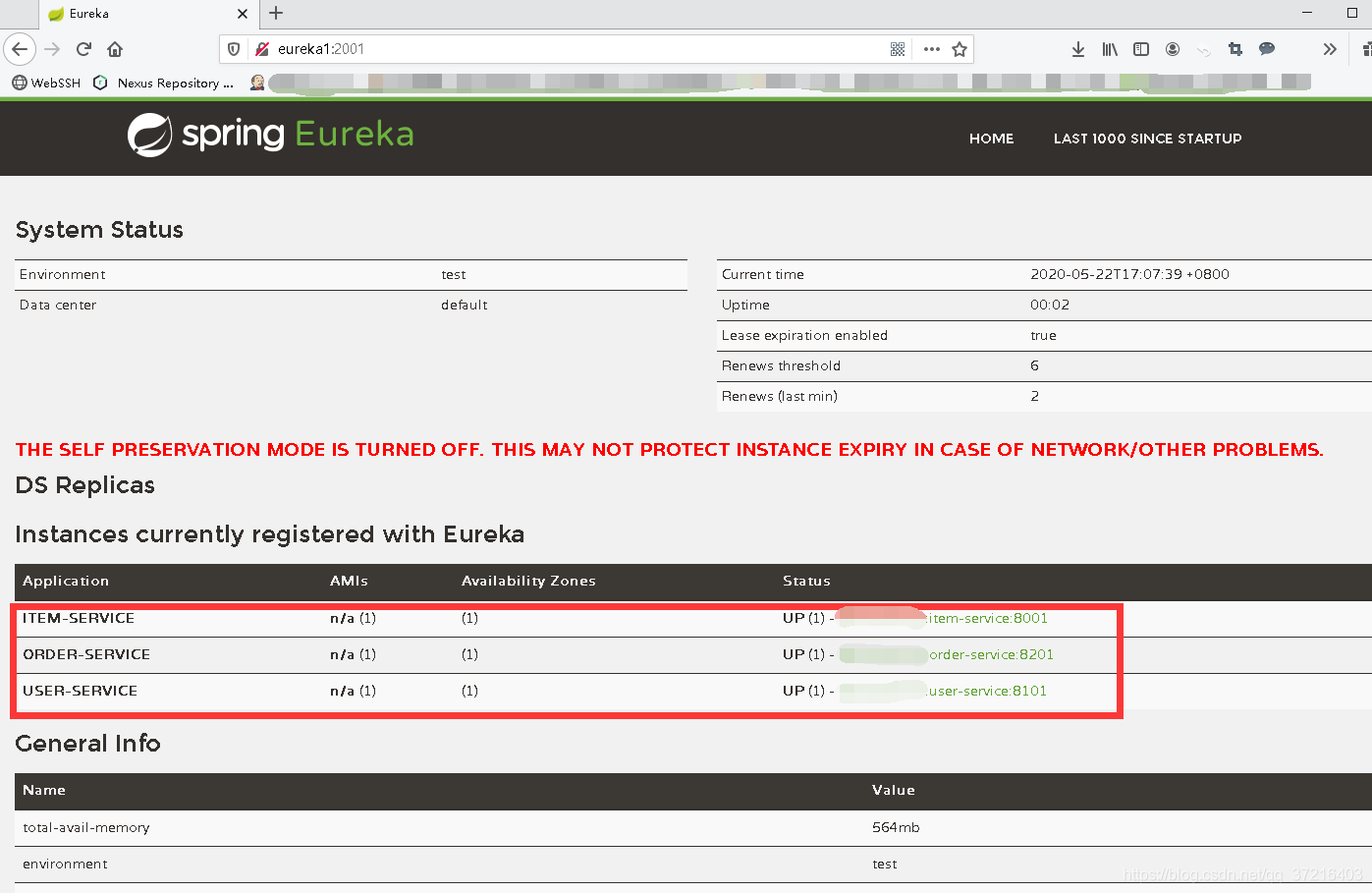Click the greyed undo-style toolbar icon
The width and height of the screenshot is (1372, 893).
click(x=1204, y=50)
